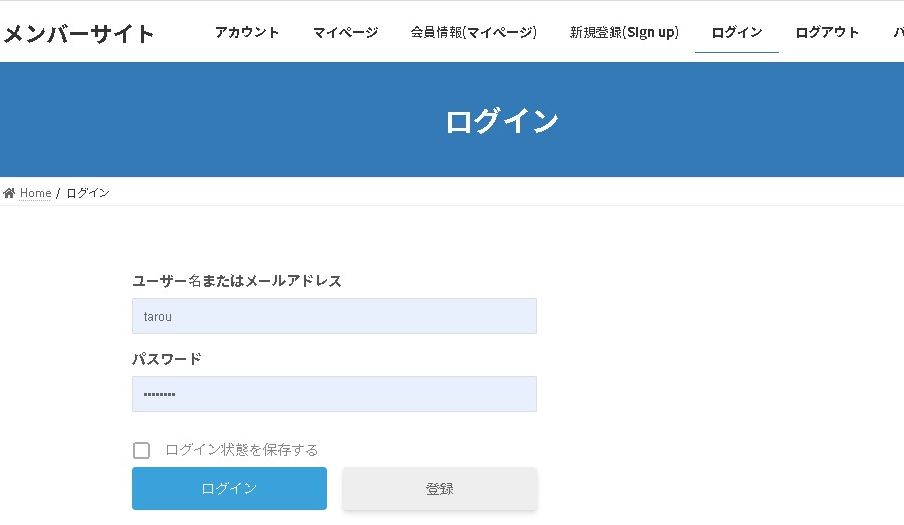Click the house icon in the breadcrumb

(9, 193)
